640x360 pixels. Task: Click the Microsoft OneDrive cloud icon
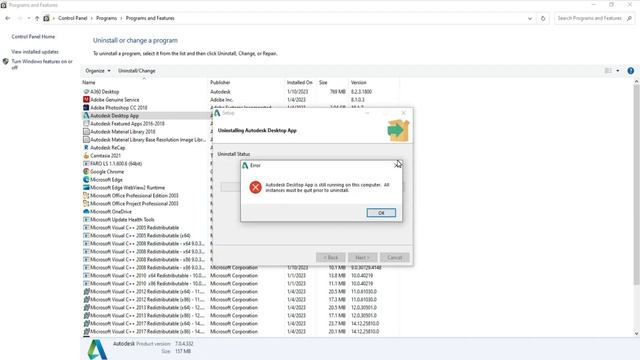(x=86, y=211)
